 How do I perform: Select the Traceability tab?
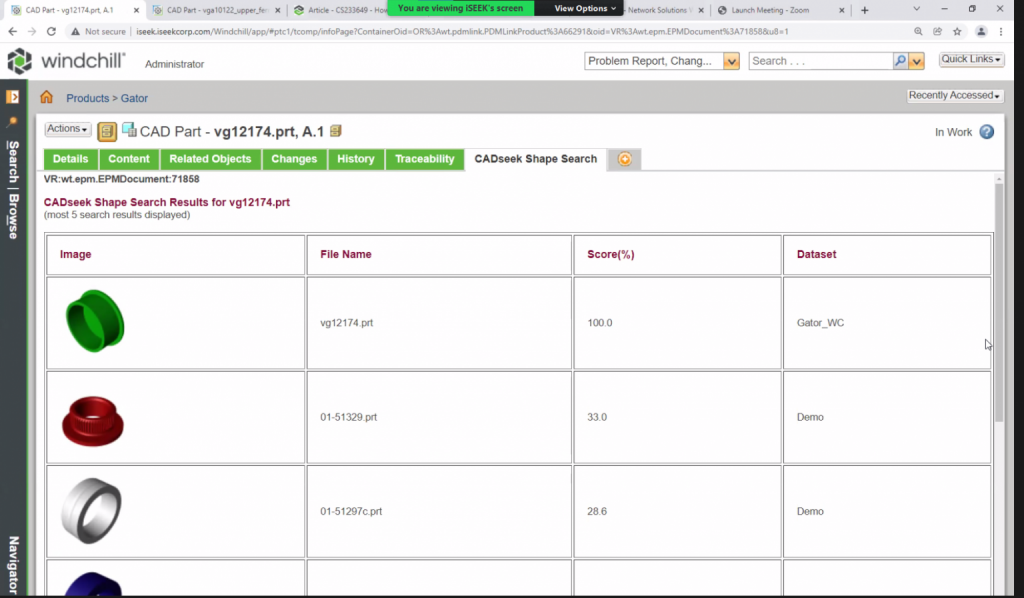[x=424, y=159]
